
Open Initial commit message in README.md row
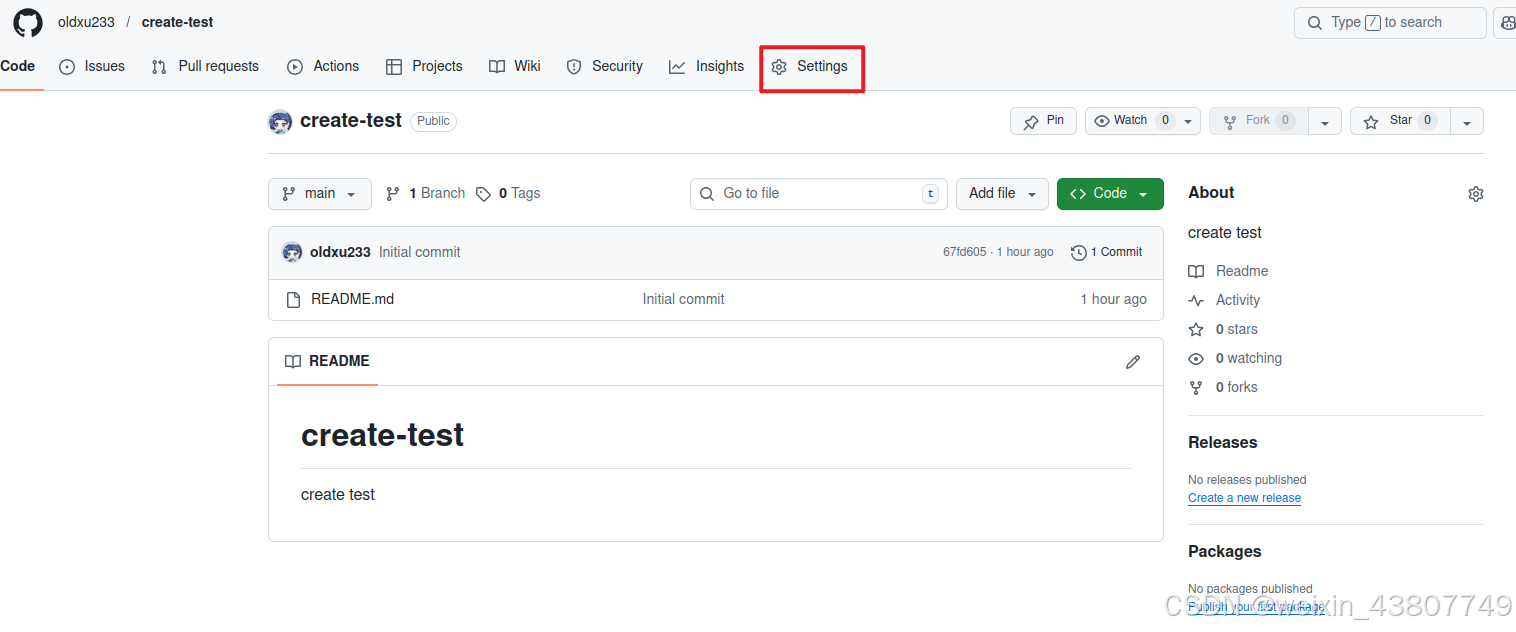coord(683,299)
